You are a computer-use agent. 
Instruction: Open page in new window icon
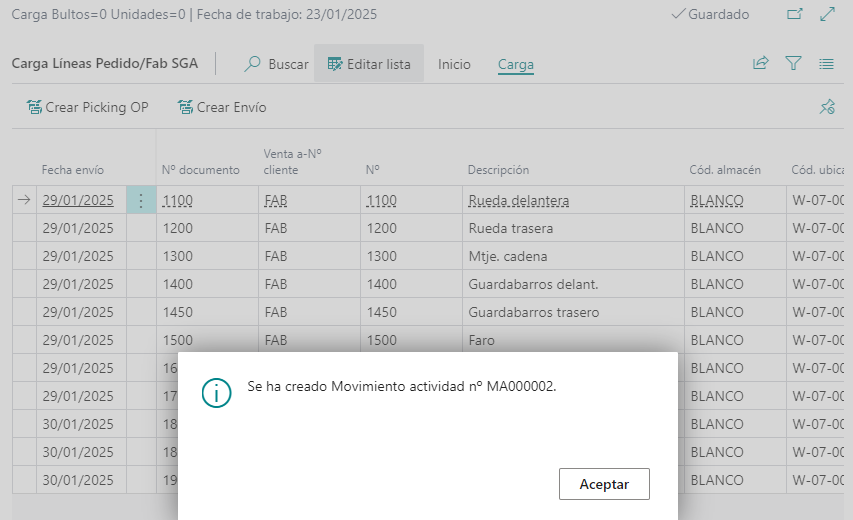[x=795, y=14]
